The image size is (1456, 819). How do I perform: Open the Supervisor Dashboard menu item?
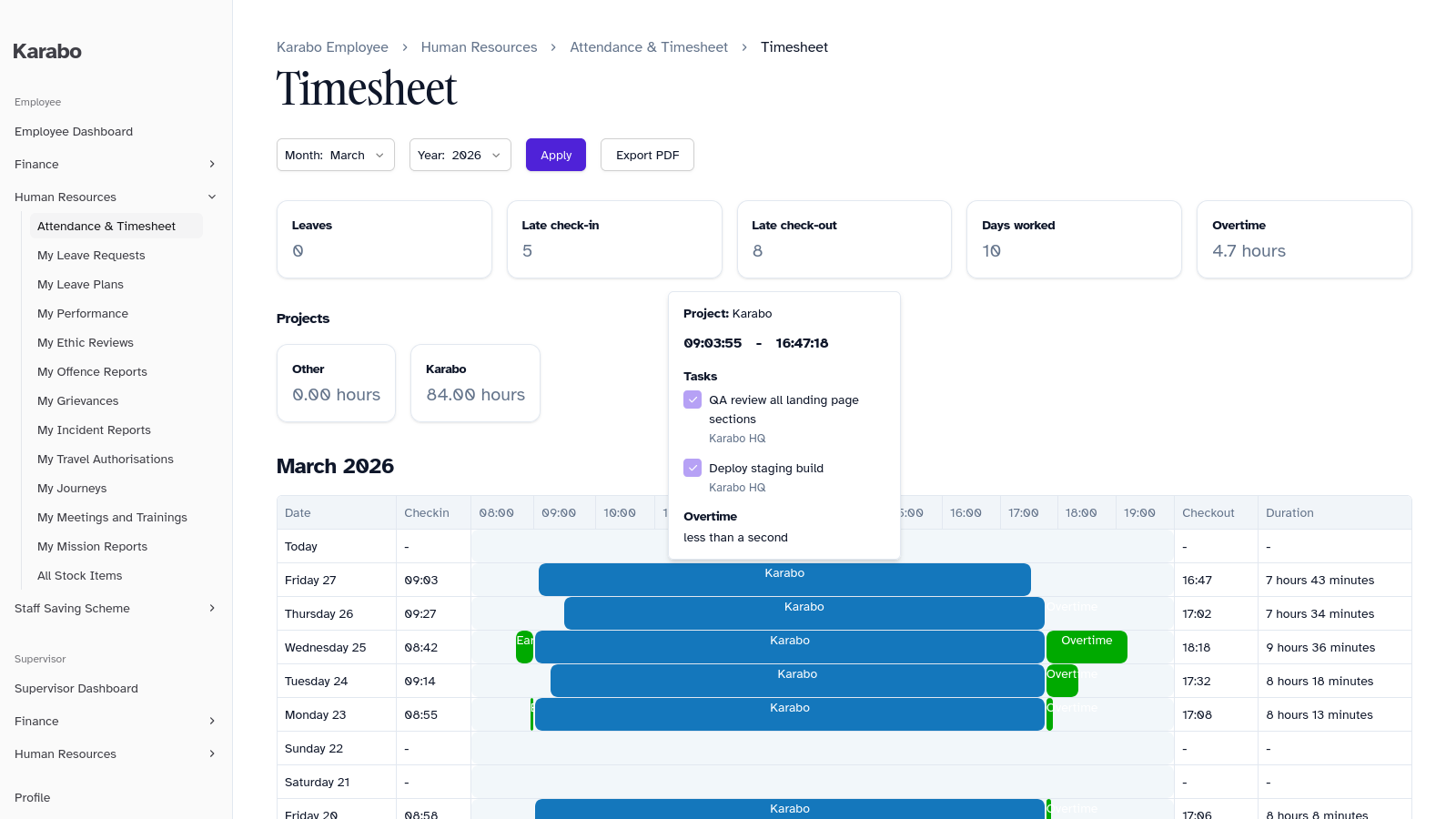(76, 689)
